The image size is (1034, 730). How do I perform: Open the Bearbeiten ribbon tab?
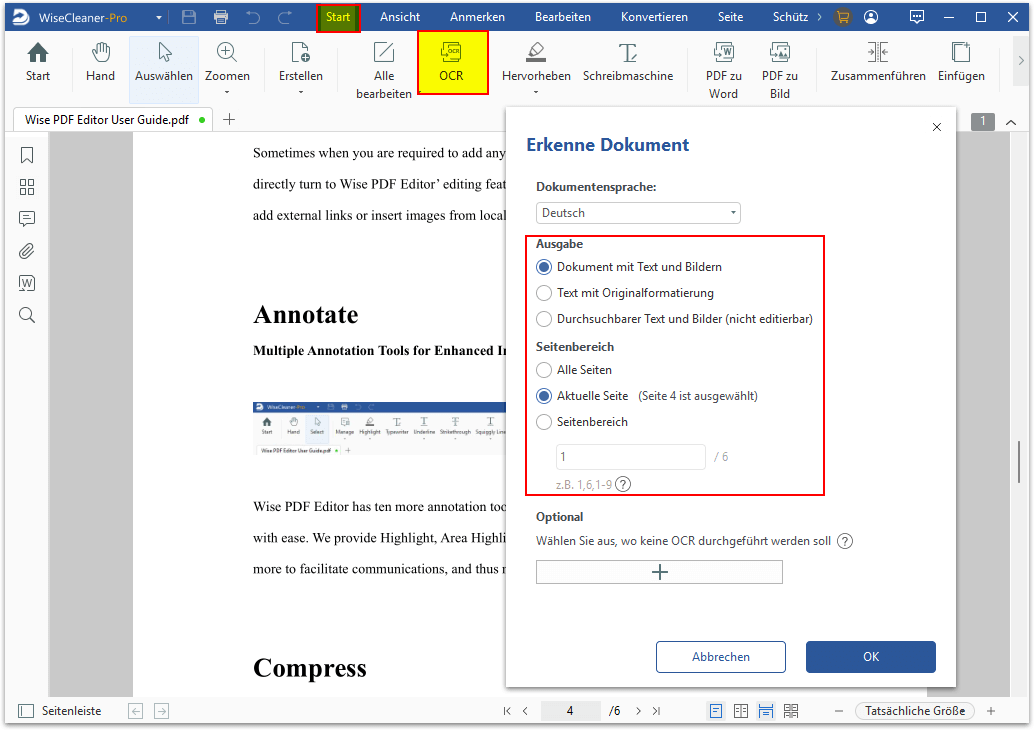(x=563, y=17)
